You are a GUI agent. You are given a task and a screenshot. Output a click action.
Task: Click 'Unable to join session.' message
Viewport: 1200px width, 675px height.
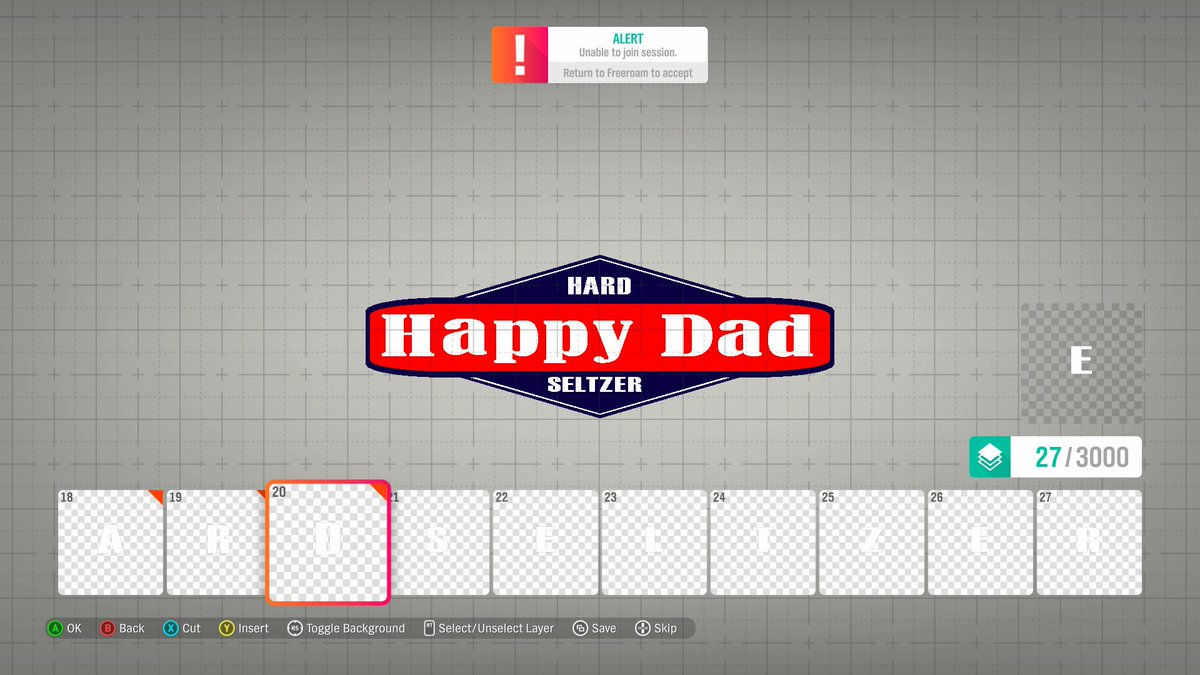pyautogui.click(x=628, y=52)
